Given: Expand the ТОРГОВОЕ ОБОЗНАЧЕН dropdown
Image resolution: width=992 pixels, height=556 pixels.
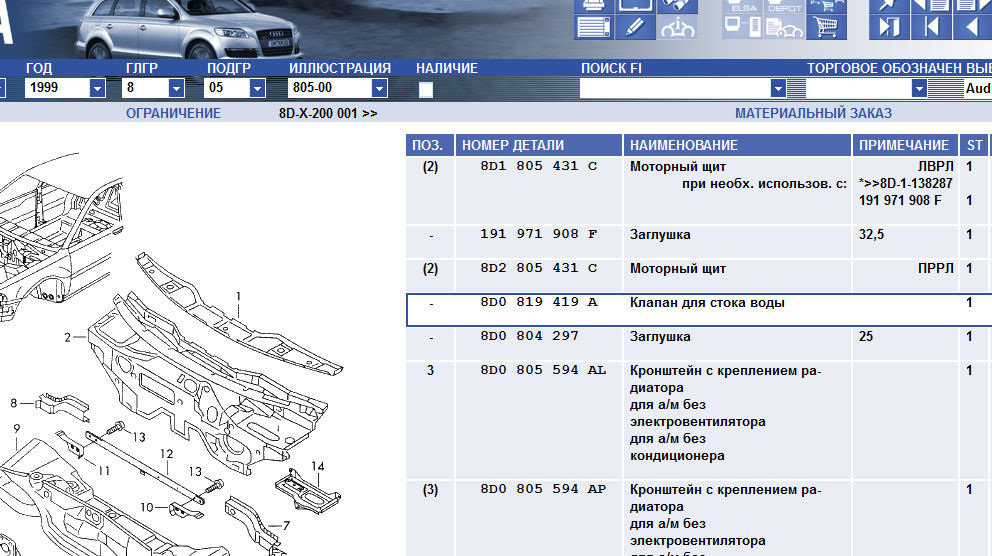Looking at the screenshot, I should pyautogui.click(x=919, y=89).
